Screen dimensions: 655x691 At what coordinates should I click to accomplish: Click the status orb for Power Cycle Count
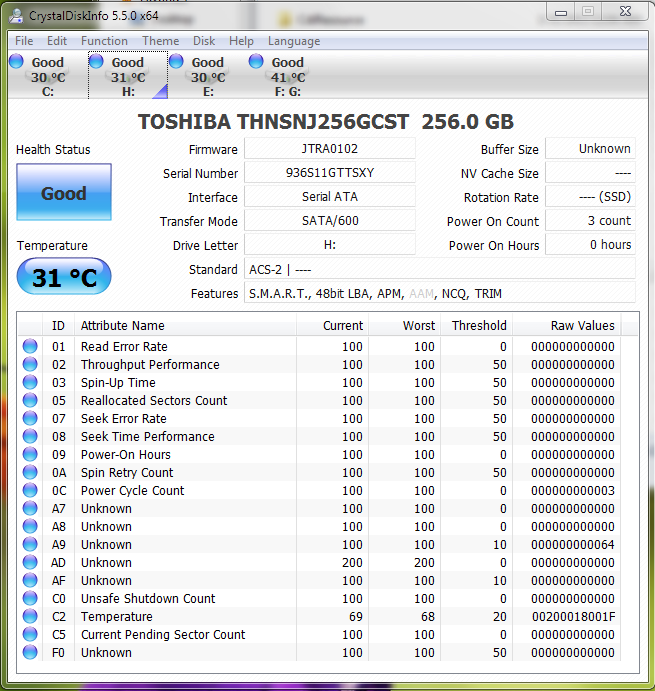(30, 491)
